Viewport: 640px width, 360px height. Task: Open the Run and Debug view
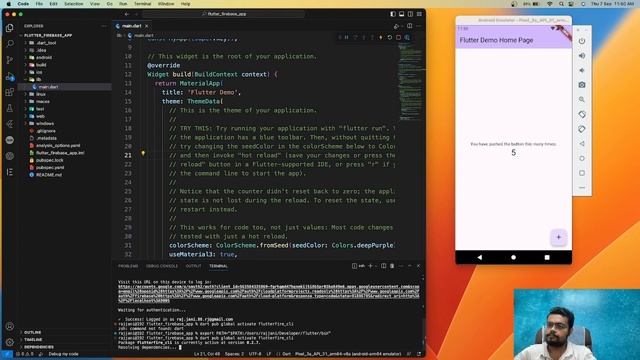(10, 76)
